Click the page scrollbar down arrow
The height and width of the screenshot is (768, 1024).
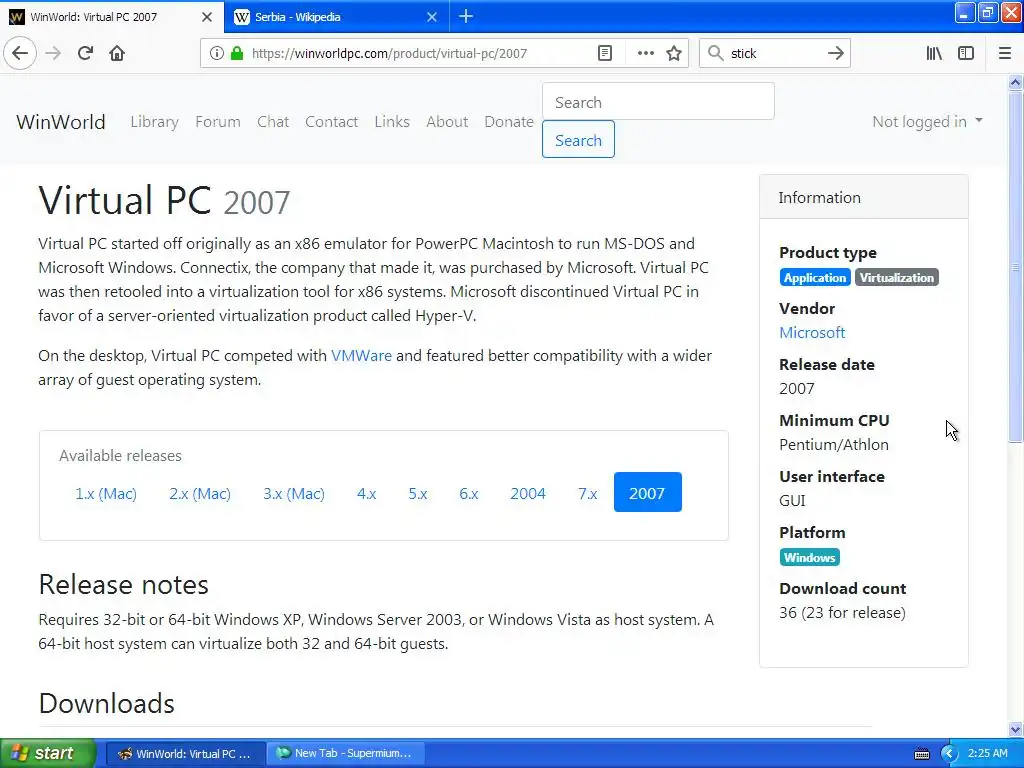click(x=1015, y=729)
